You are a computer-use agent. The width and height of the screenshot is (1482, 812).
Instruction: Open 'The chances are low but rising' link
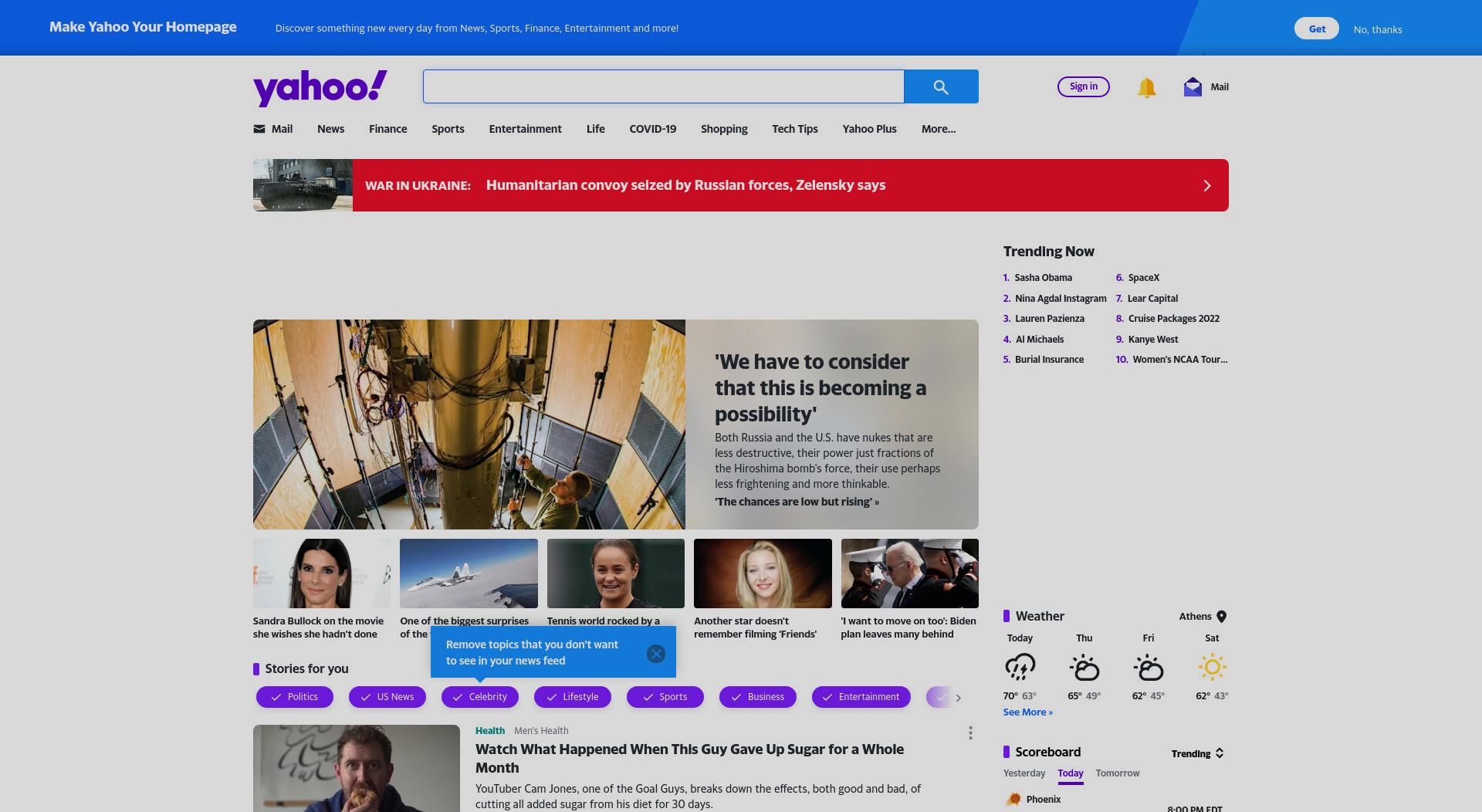(797, 502)
